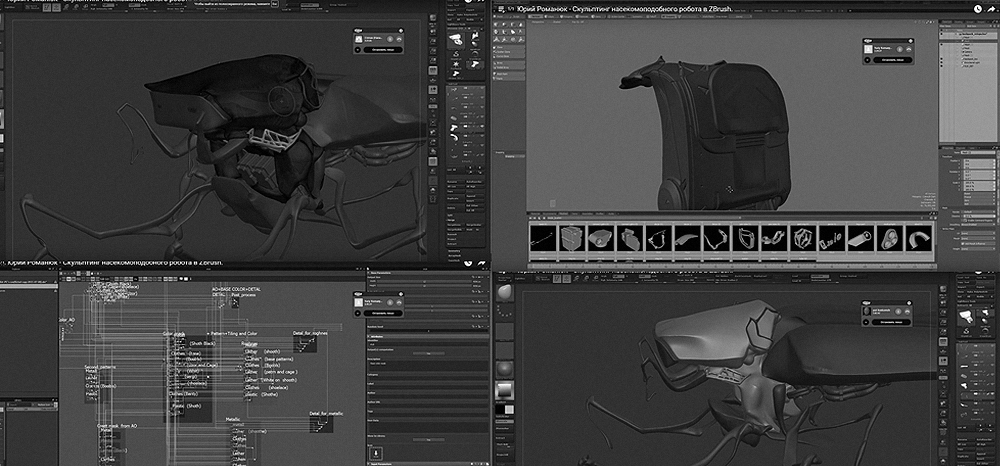The height and width of the screenshot is (466, 1000).
Task: Select large current tool thumbnail in top-left ZBrush
Action: [x=455, y=40]
